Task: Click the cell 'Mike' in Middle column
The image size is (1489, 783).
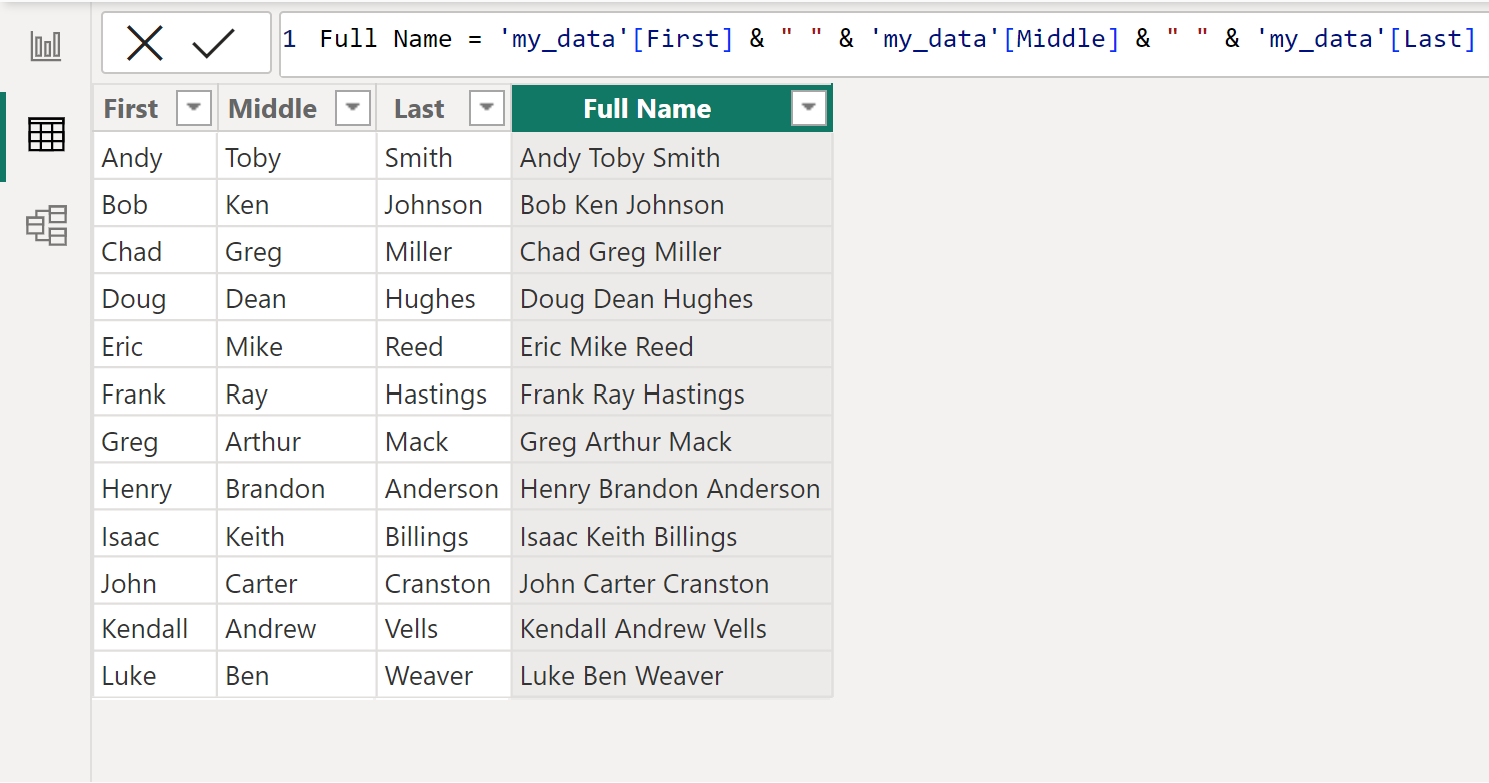Action: pos(297,346)
